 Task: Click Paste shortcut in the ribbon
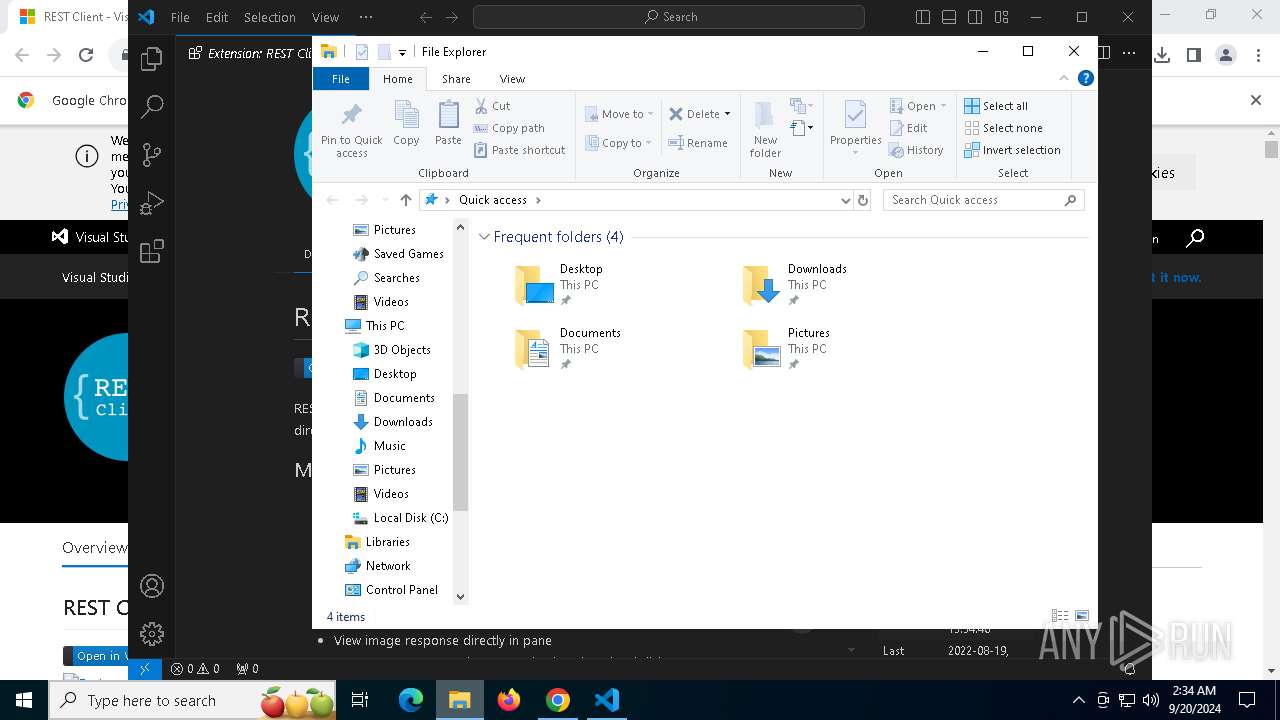519,150
